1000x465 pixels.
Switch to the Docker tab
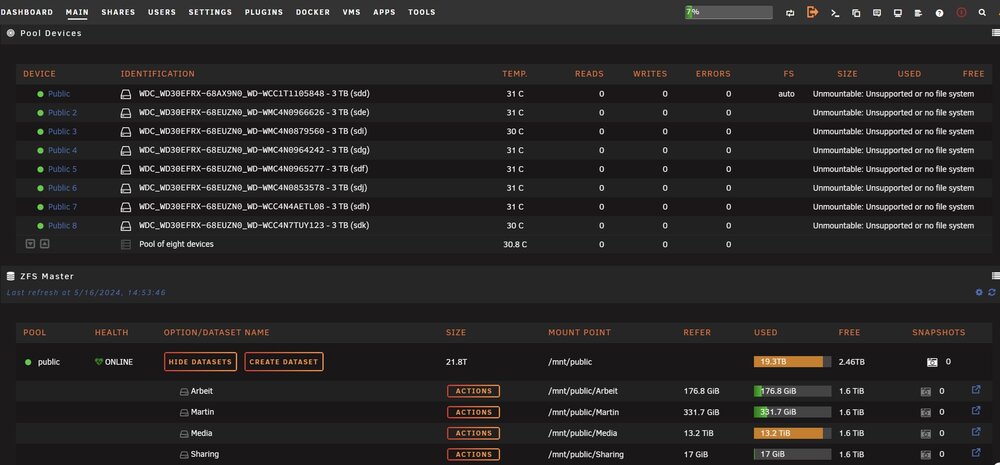pyautogui.click(x=312, y=12)
